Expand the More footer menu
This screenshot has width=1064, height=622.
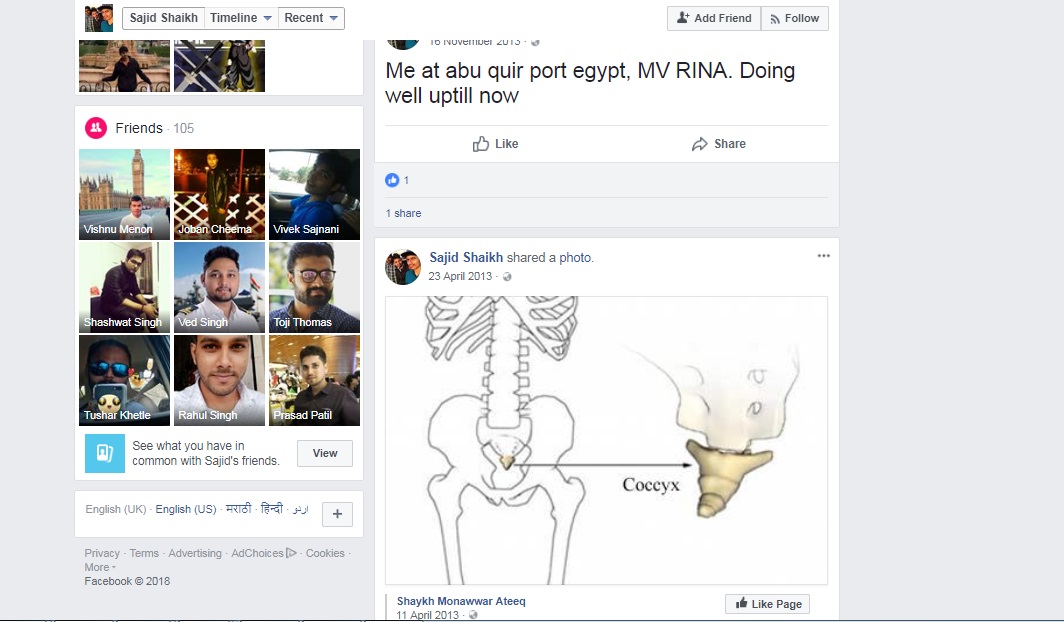pyautogui.click(x=100, y=568)
